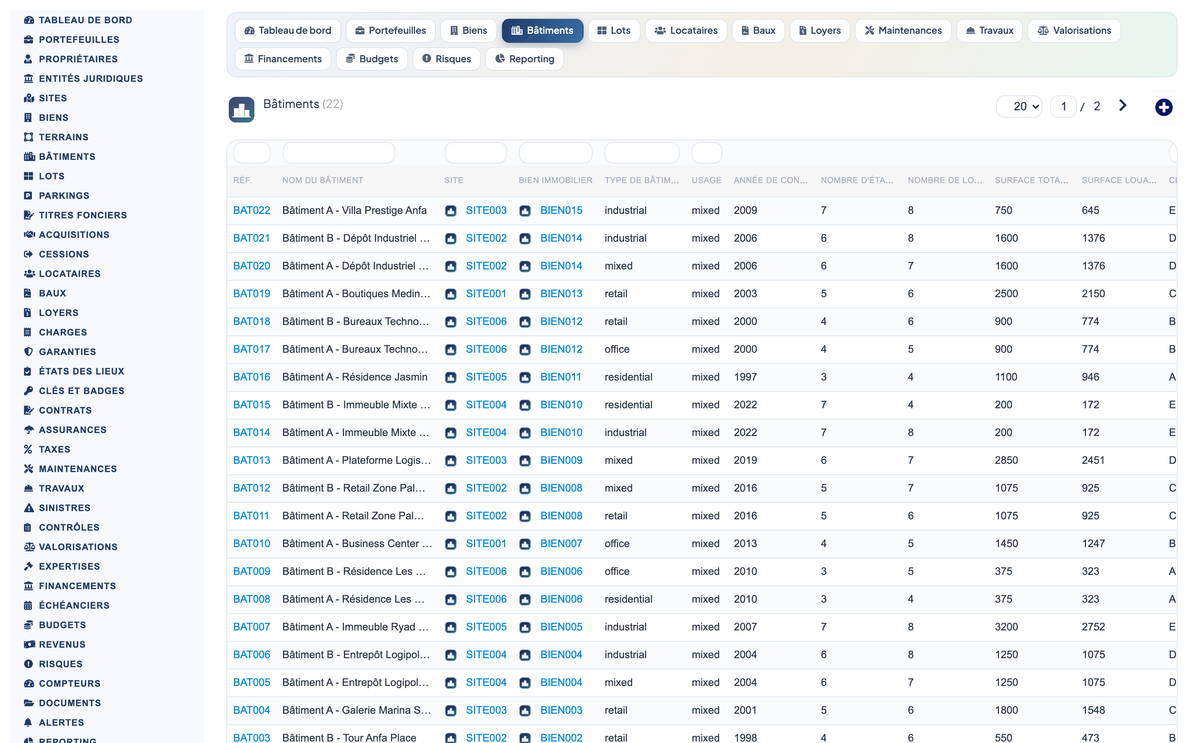Click the Contrats sidebar icon
1200x743 pixels.
pos(28,410)
